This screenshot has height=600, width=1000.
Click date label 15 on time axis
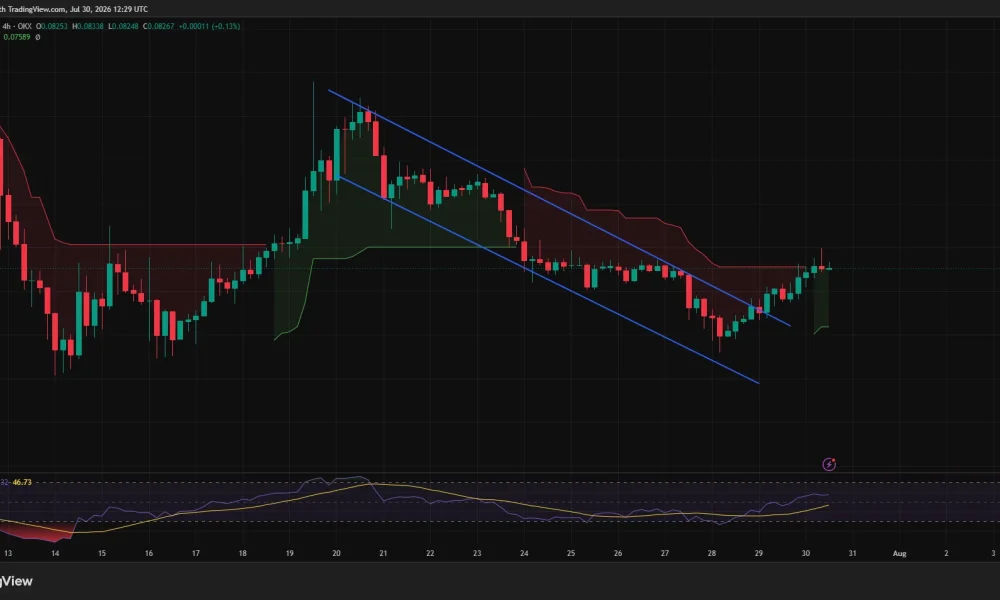102,553
